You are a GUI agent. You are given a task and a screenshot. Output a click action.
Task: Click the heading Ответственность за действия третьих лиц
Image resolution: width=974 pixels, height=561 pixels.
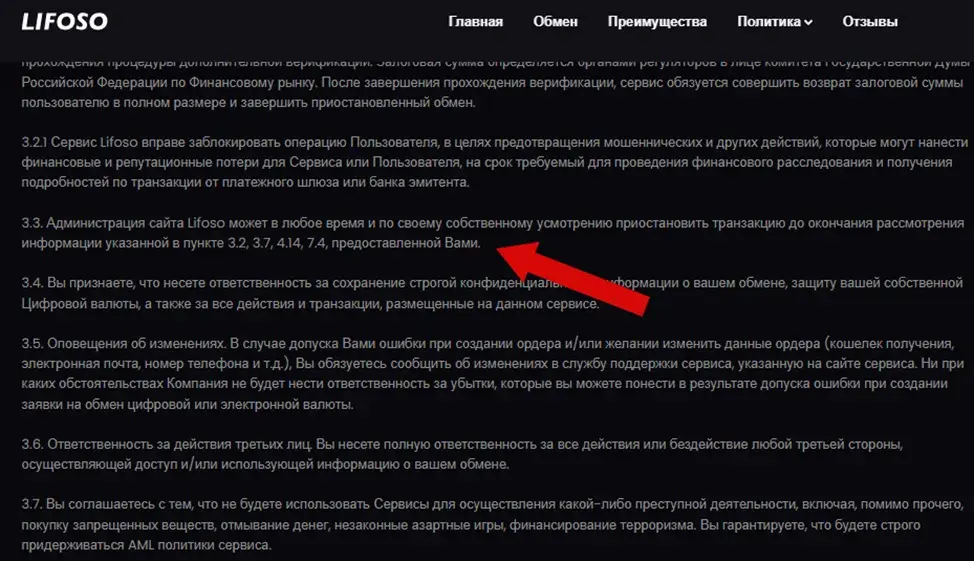(x=180, y=444)
